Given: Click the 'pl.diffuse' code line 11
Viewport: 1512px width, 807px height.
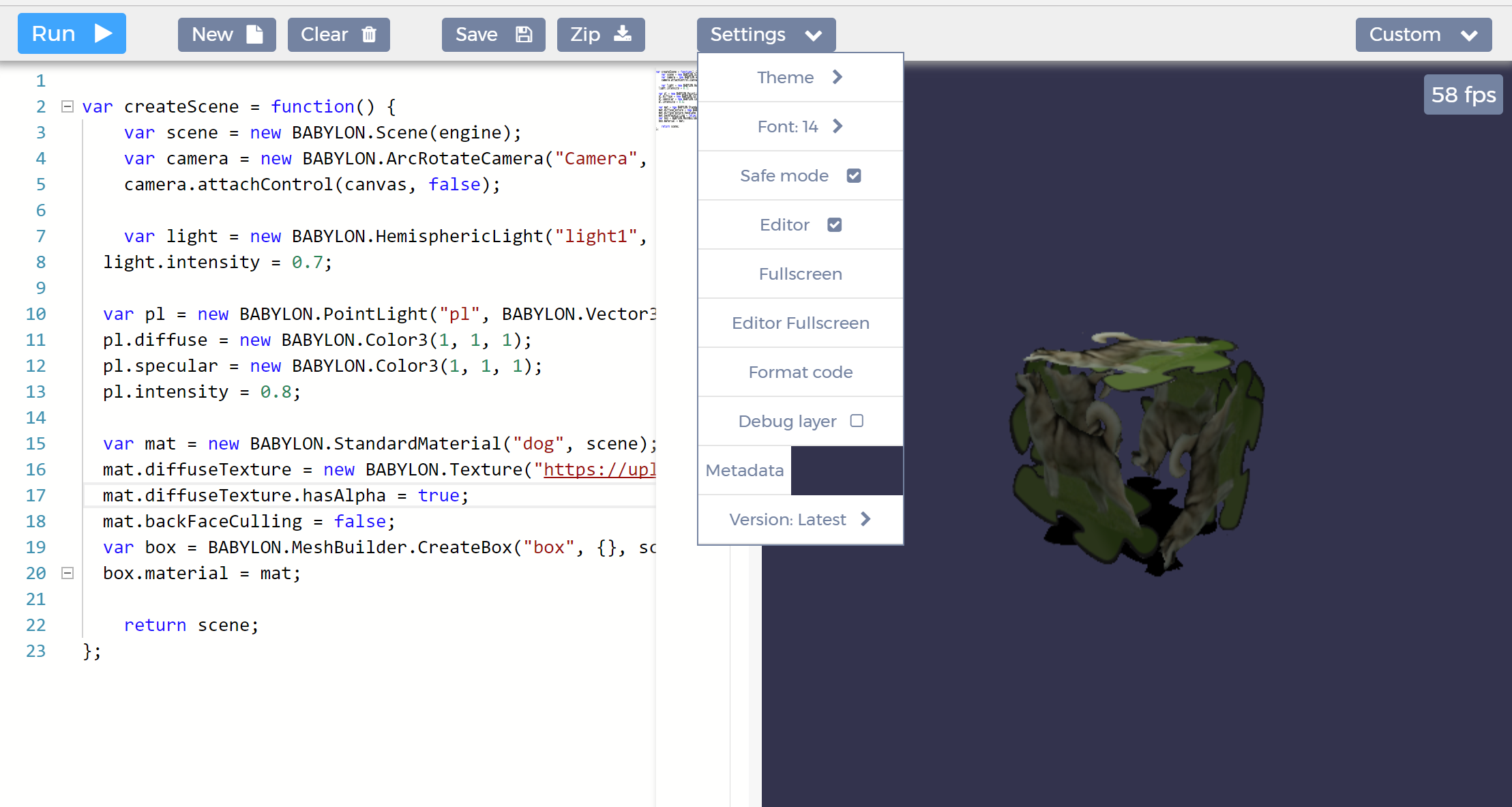Looking at the screenshot, I should point(317,340).
